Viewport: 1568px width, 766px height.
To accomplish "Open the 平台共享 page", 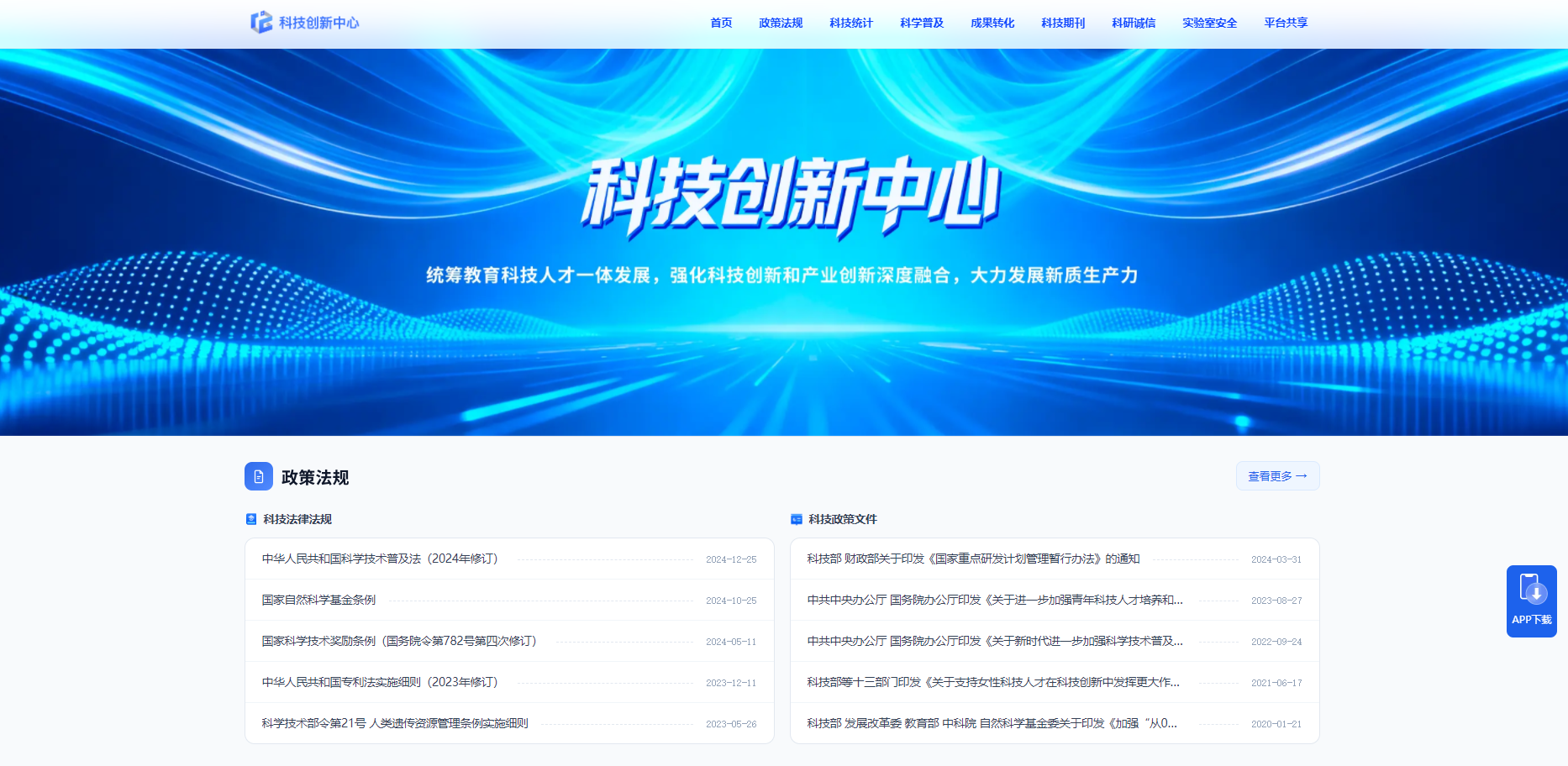I will click(1285, 23).
